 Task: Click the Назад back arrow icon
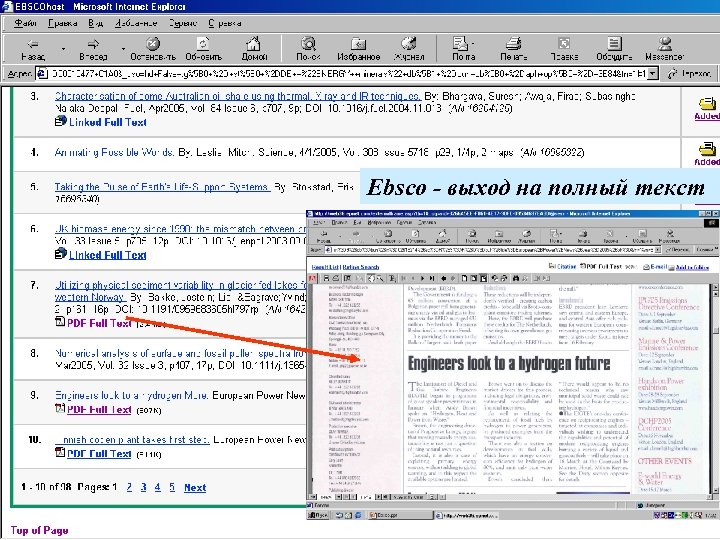(33, 44)
